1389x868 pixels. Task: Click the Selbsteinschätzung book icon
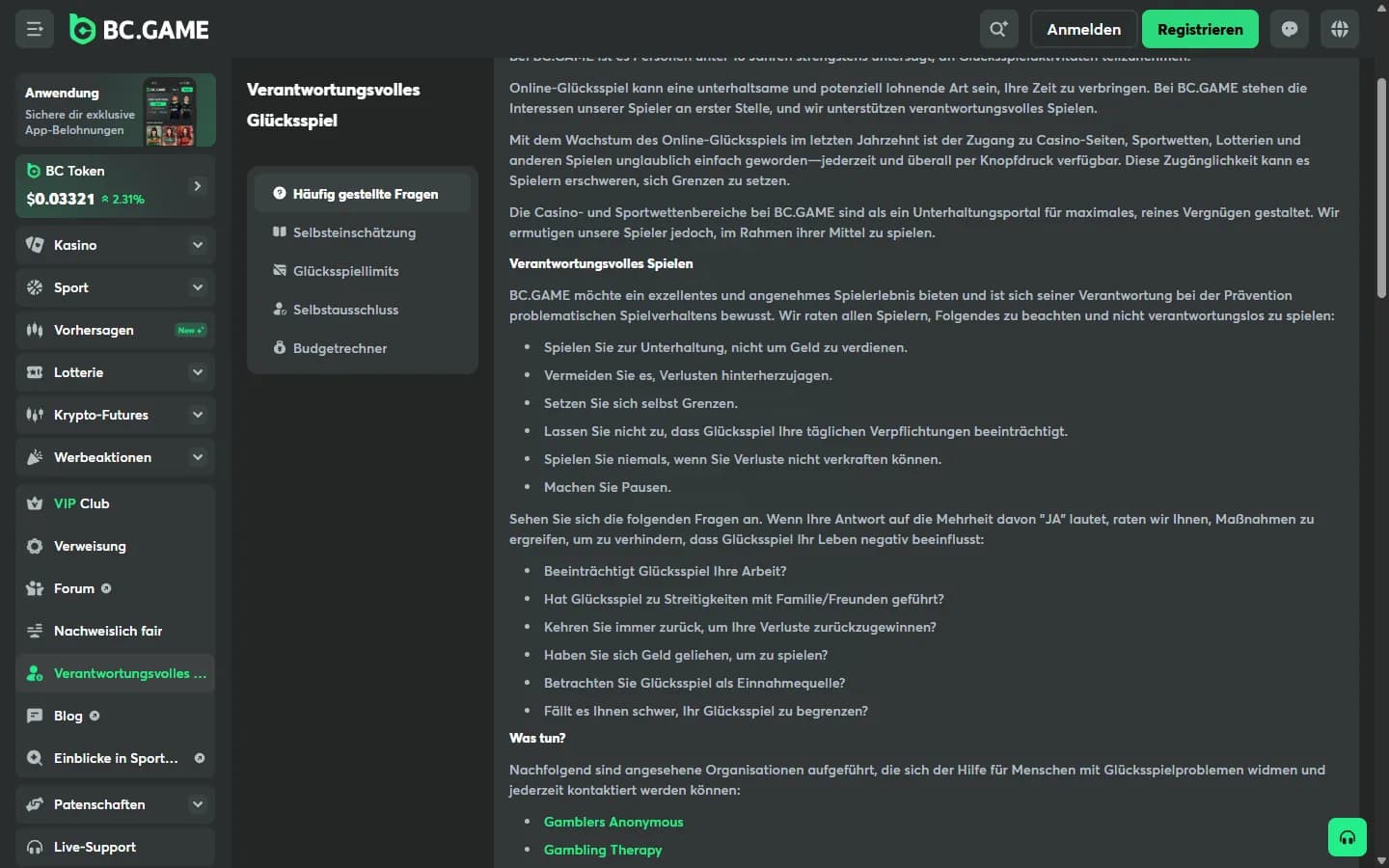[280, 231]
